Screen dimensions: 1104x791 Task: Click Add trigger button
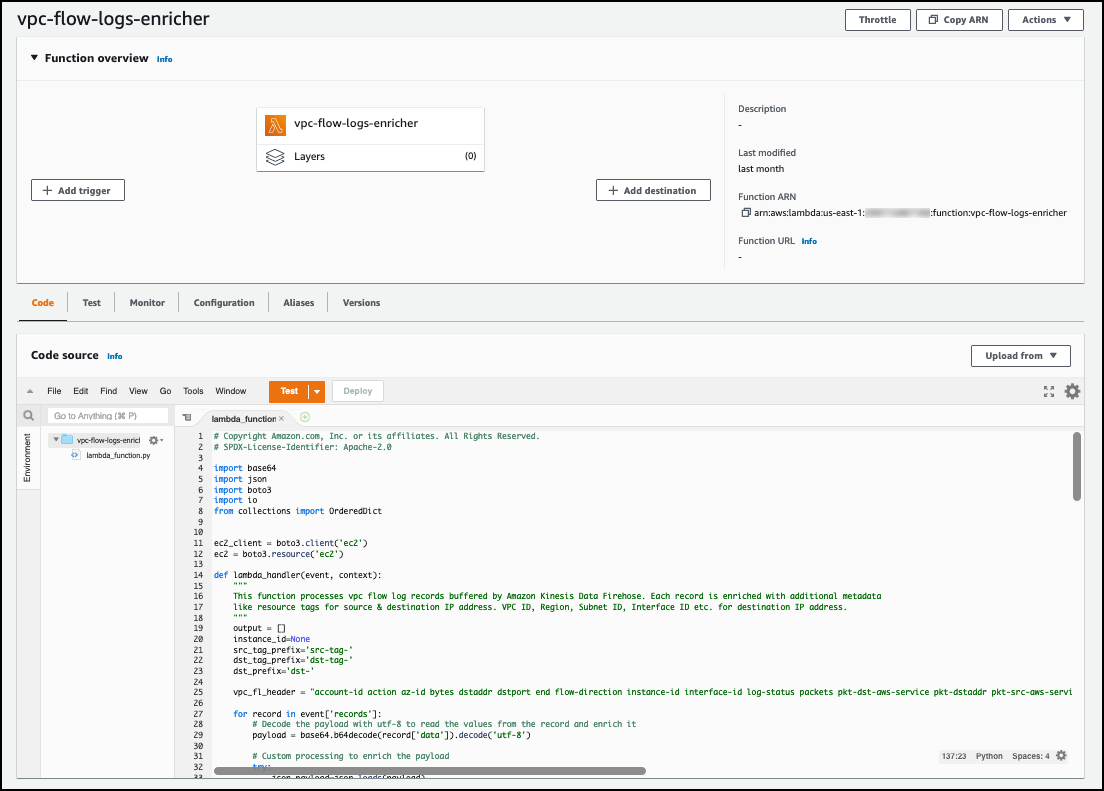click(77, 190)
